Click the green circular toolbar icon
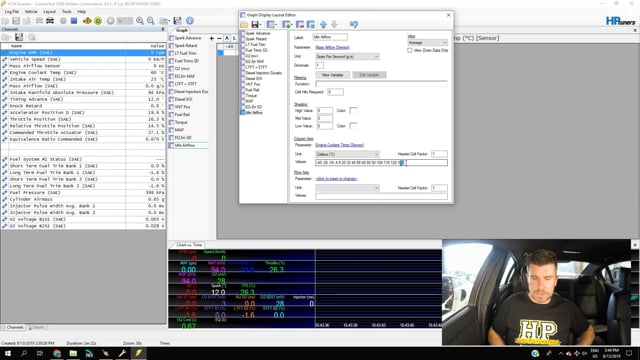The height and width of the screenshot is (360, 640). point(98,20)
